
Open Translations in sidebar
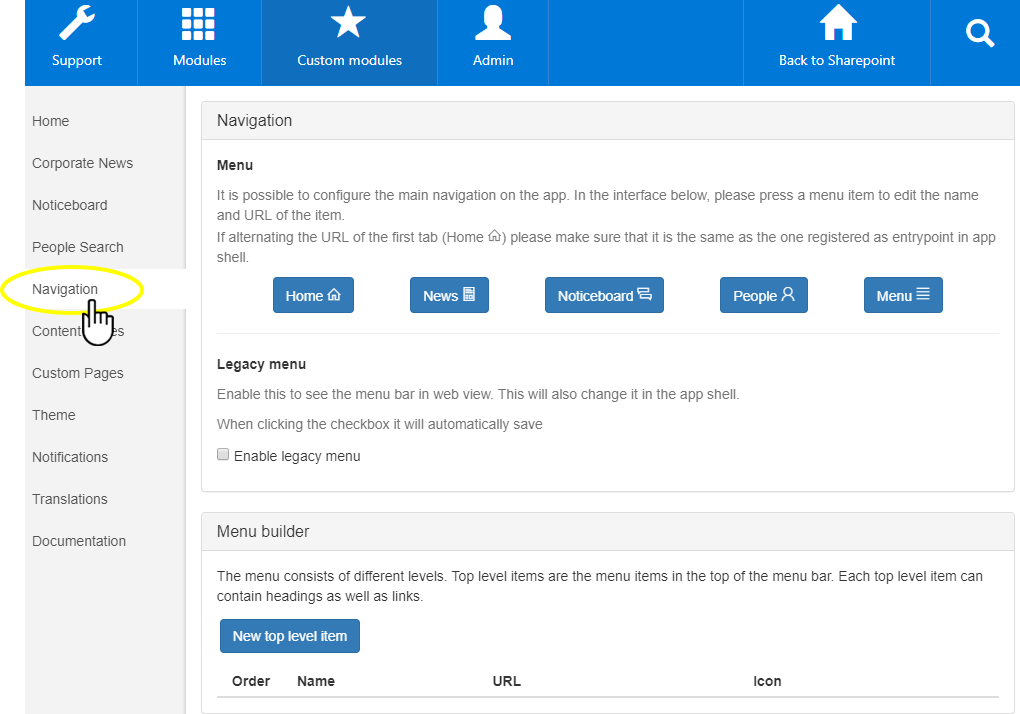[70, 499]
